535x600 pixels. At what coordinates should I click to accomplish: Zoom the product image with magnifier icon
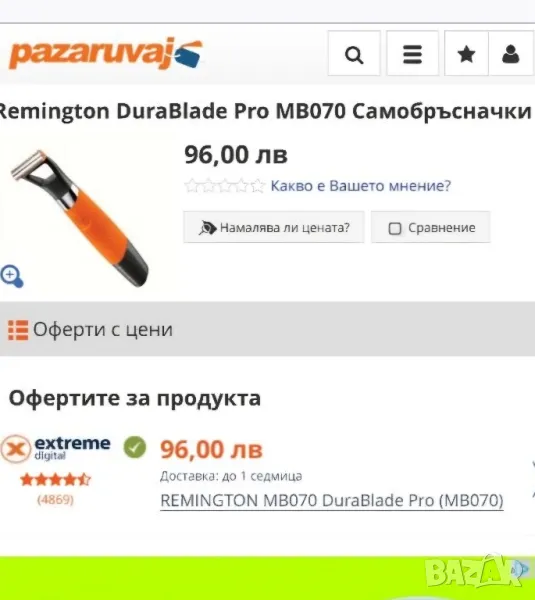(12, 276)
